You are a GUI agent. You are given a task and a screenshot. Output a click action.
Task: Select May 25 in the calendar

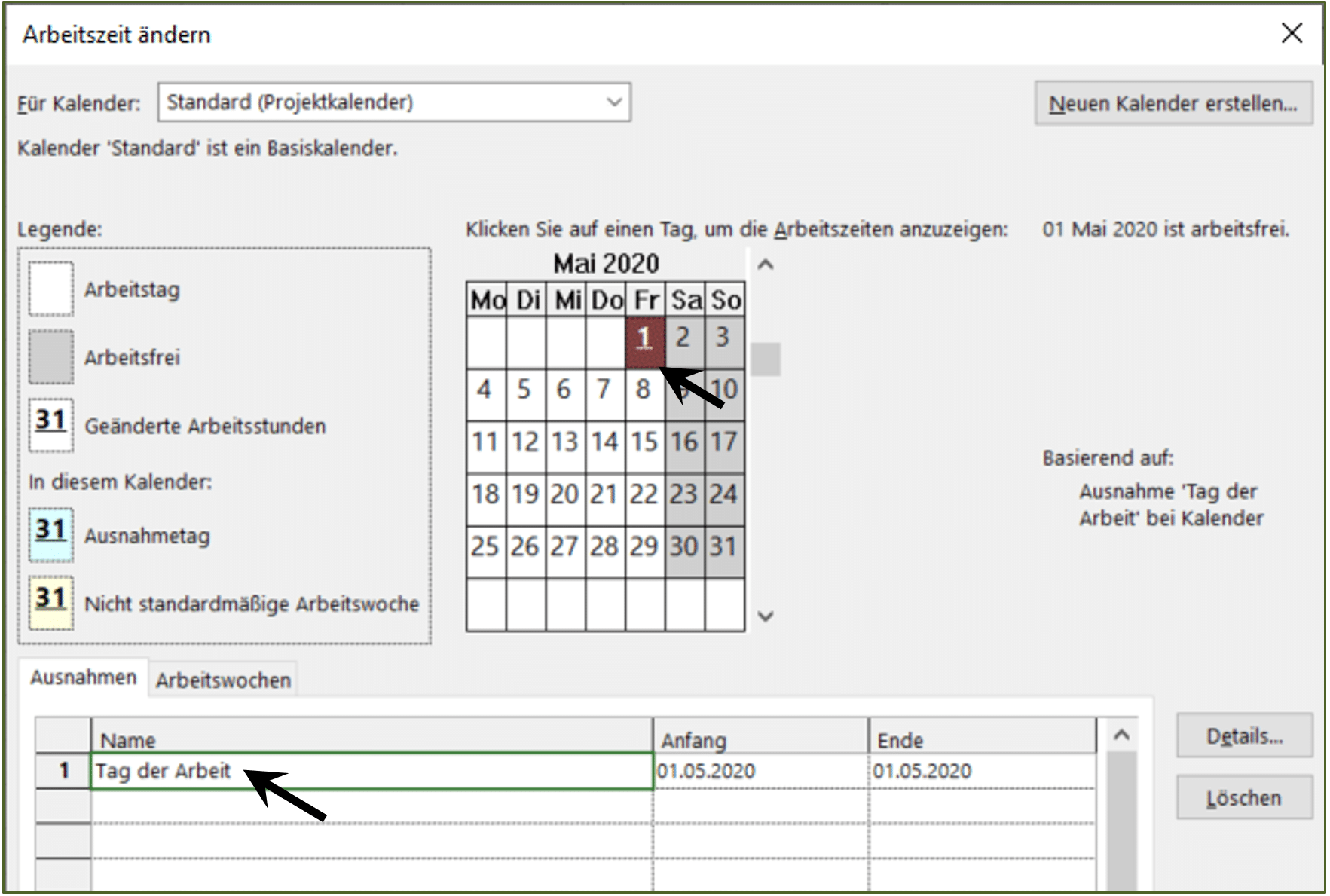tap(486, 552)
